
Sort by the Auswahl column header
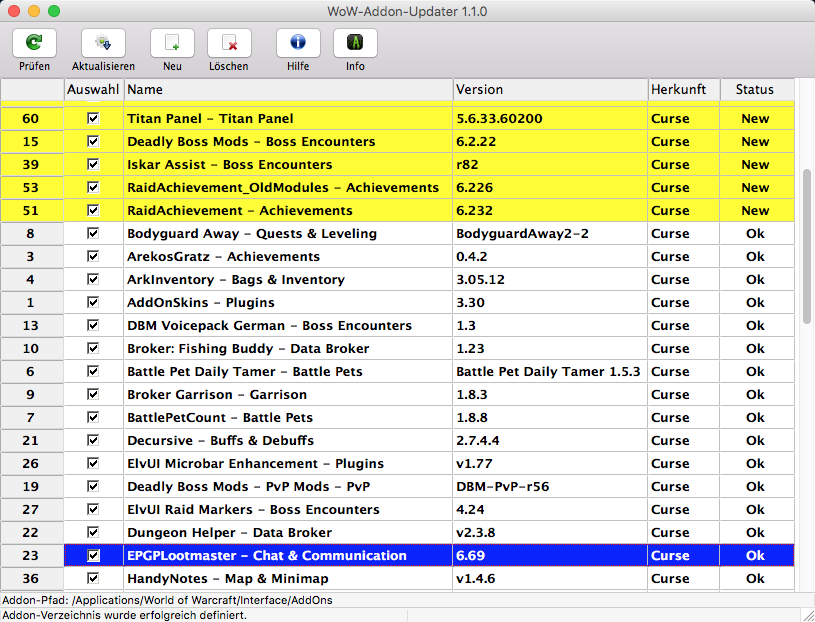tap(93, 89)
